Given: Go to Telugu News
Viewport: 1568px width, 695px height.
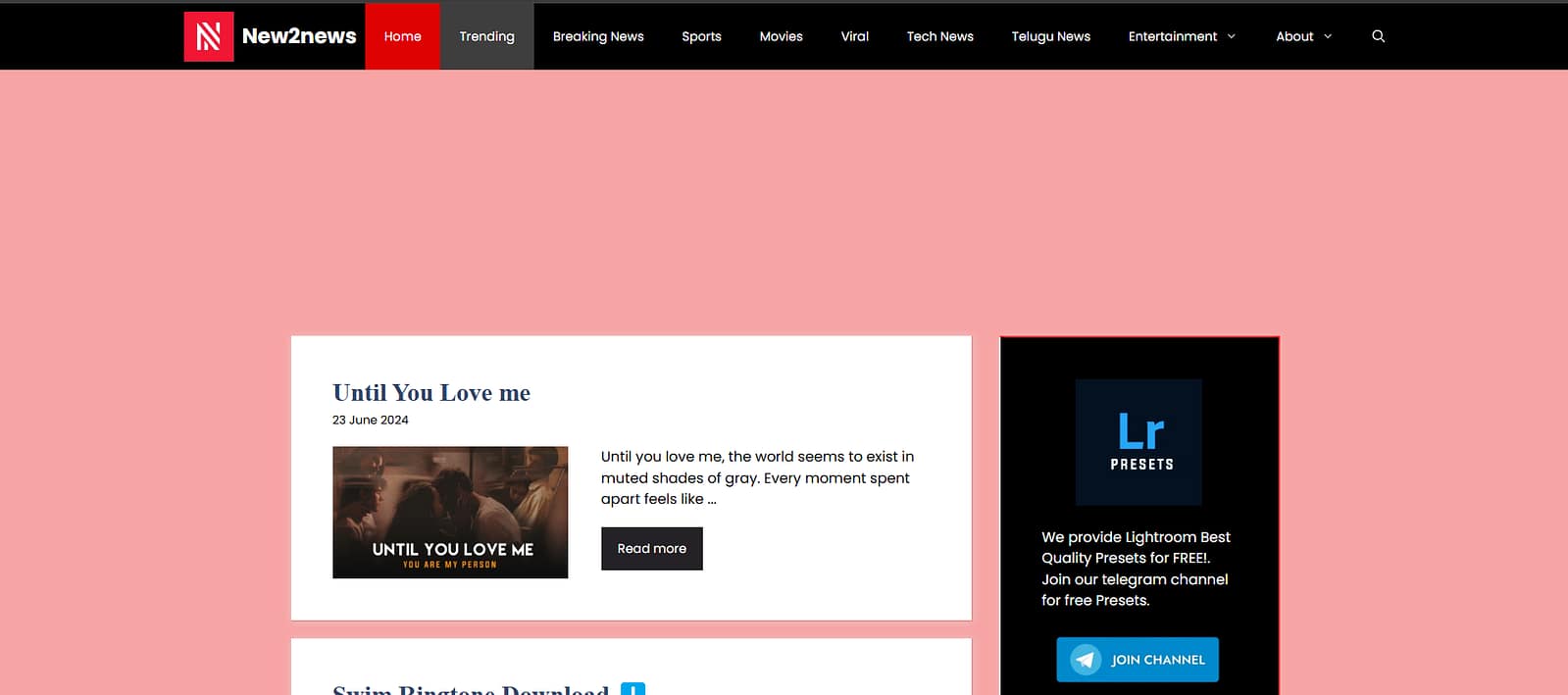Looking at the screenshot, I should coord(1050,36).
